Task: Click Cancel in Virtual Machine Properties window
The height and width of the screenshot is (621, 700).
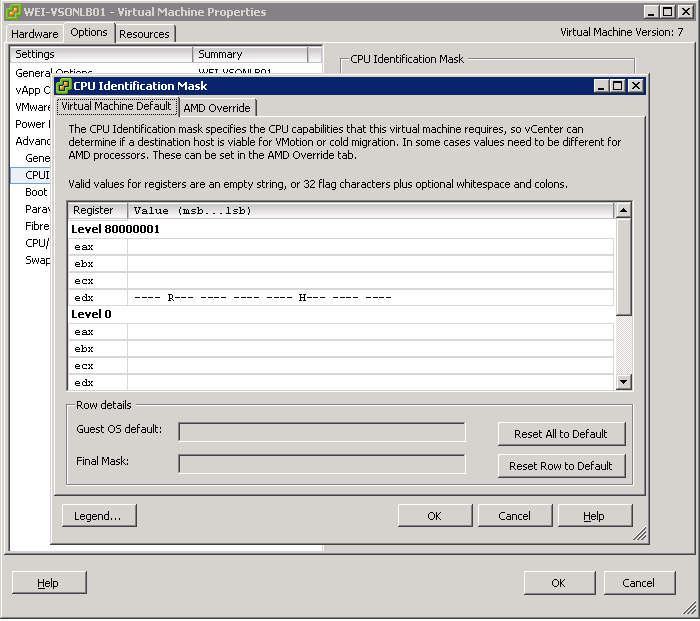Action: [639, 583]
